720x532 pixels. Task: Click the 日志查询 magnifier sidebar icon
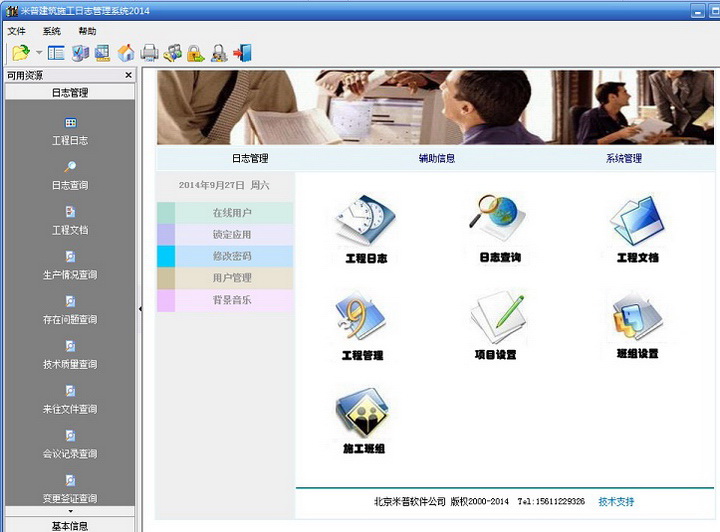pos(70,167)
